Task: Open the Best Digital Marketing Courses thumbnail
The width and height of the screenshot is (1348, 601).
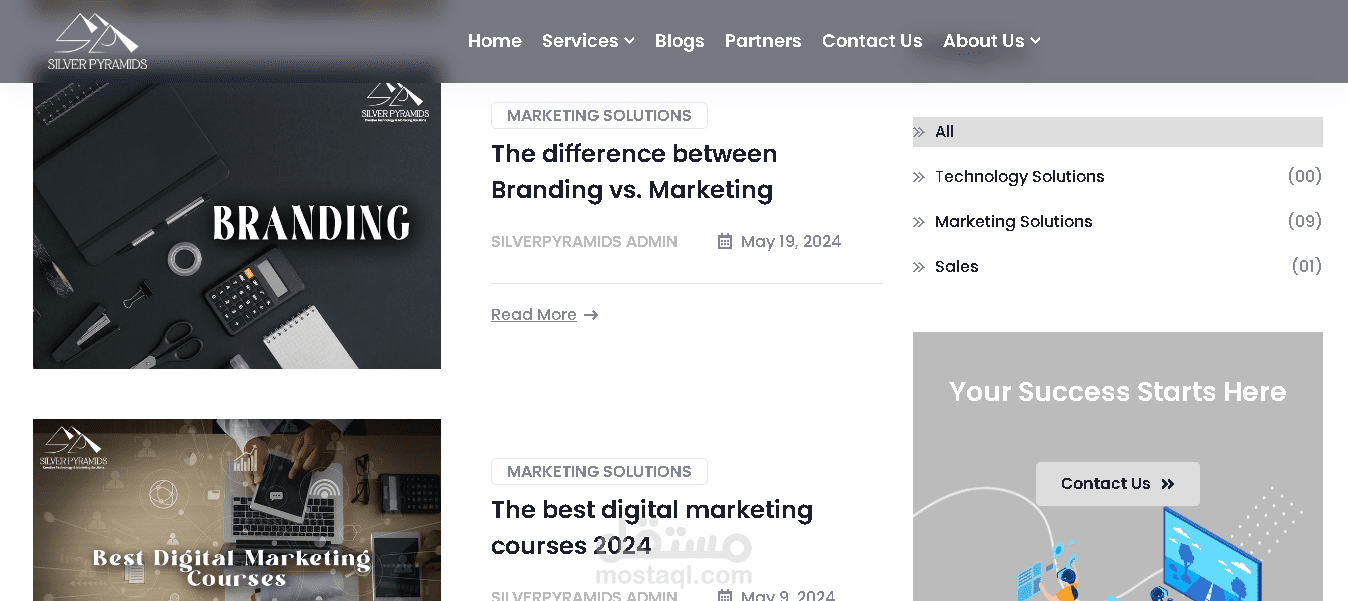Action: point(237,510)
